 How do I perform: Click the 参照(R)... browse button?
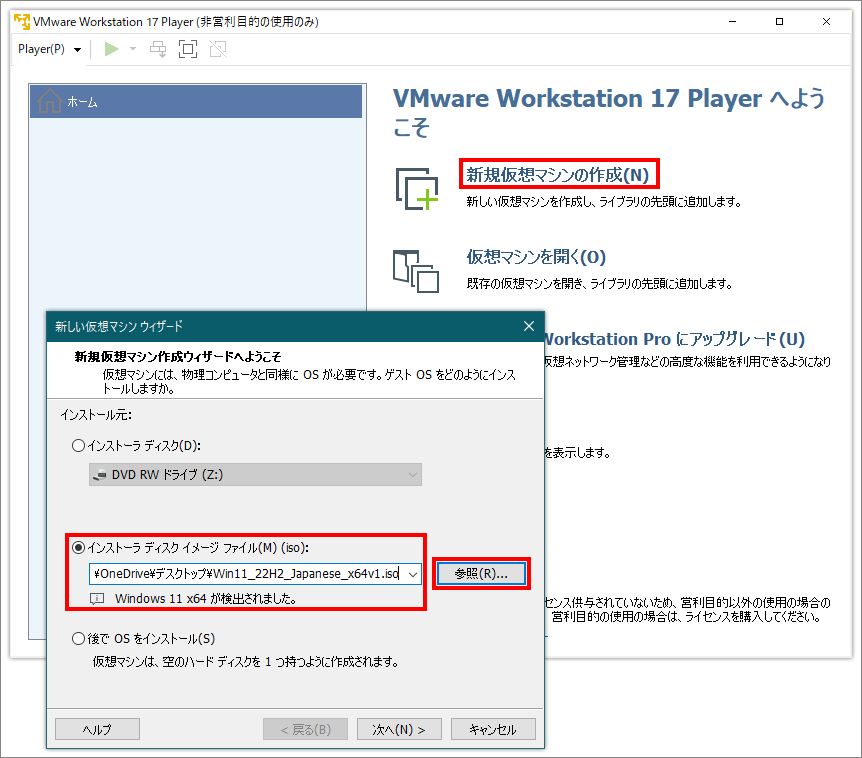[481, 574]
